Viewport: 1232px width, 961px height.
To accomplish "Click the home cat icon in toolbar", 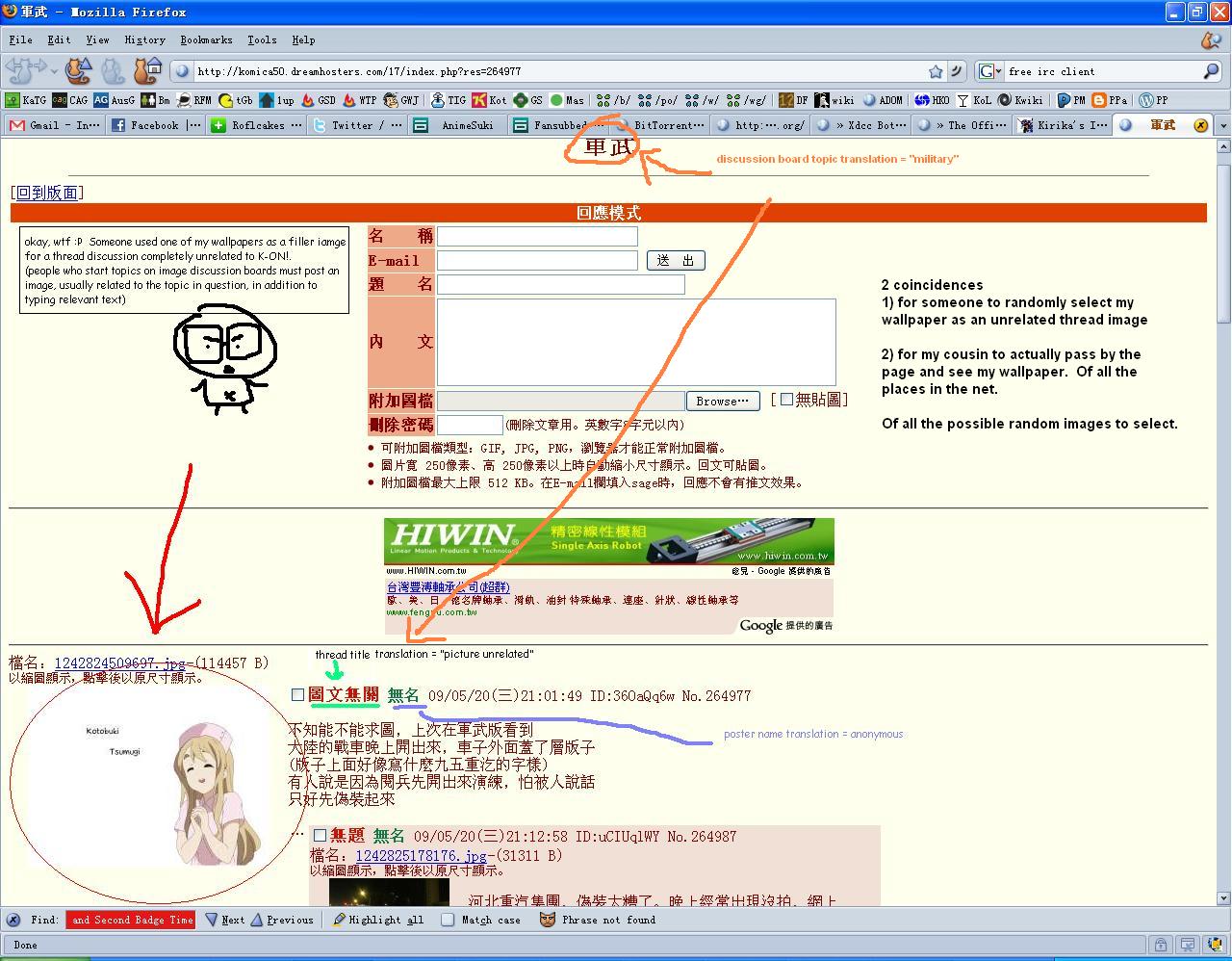I will [146, 70].
